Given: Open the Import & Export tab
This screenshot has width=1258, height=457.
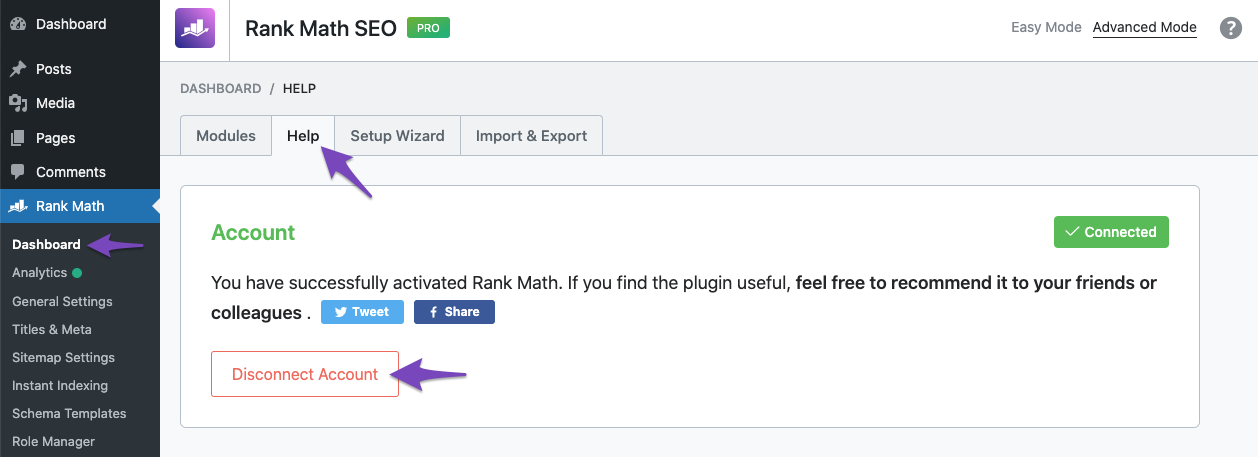Looking at the screenshot, I should 531,136.
